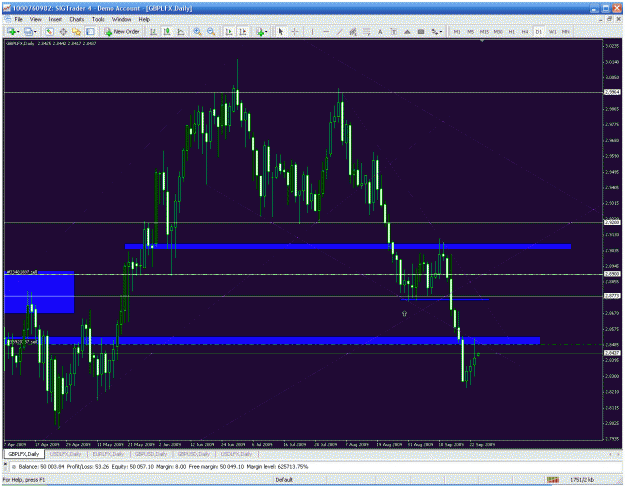Viewport: 625px width, 486px height.
Task: Switch to the M15 timeframe
Action: pyautogui.click(x=484, y=32)
